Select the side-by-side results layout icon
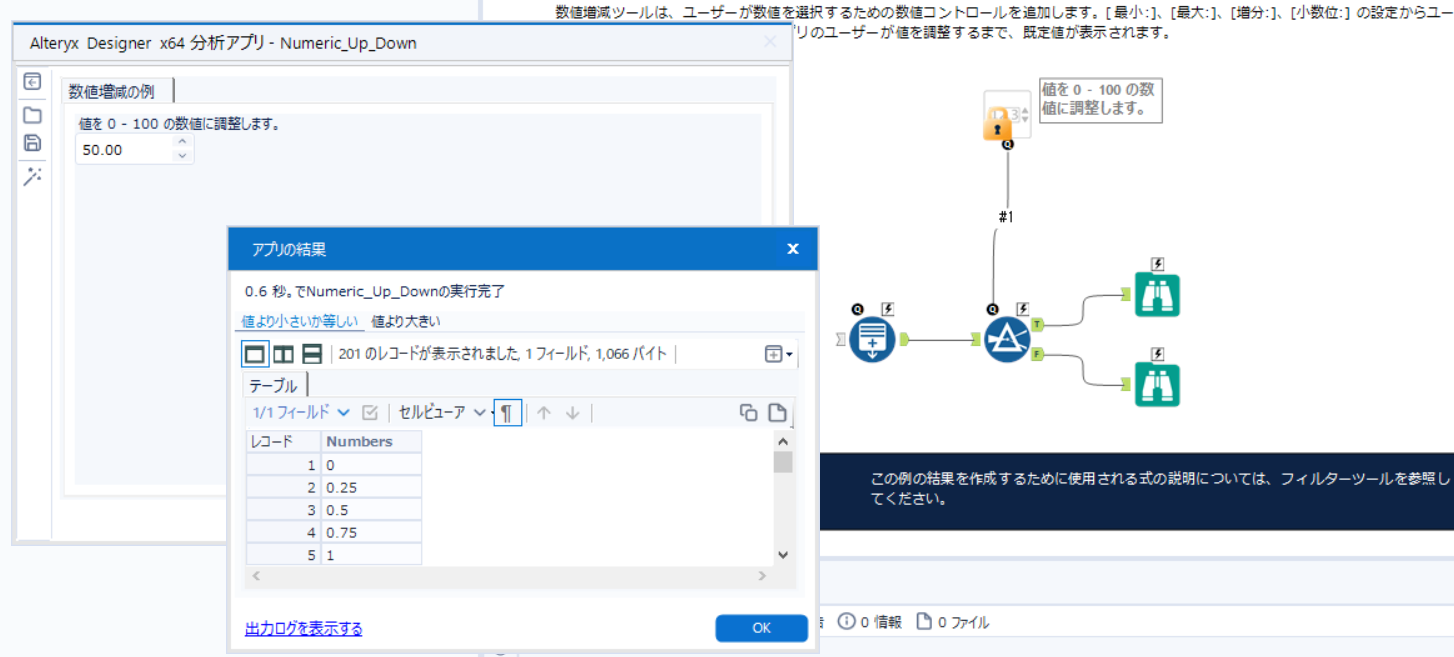The height and width of the screenshot is (657, 1454). [x=284, y=354]
